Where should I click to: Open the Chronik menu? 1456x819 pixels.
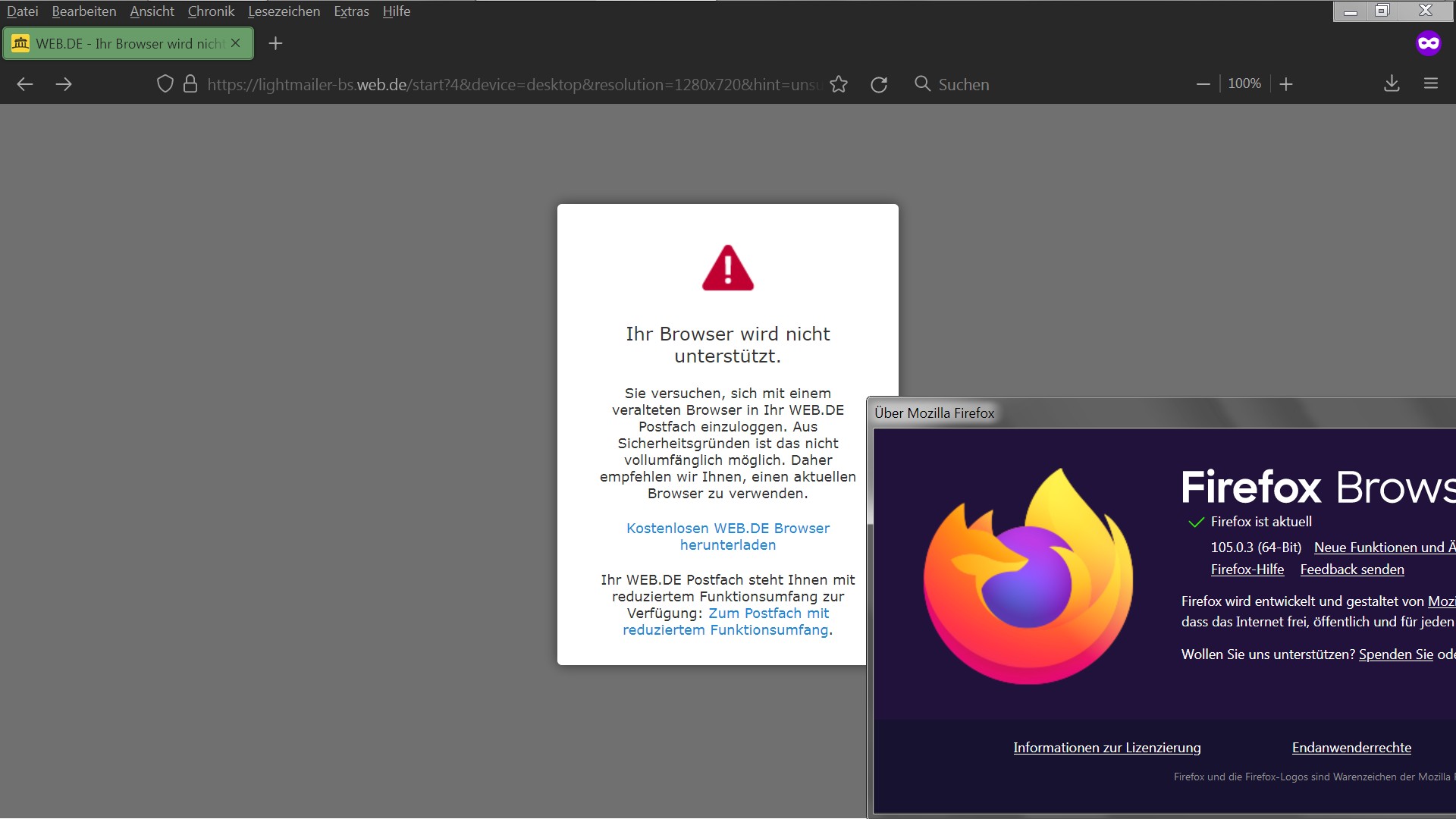click(211, 11)
